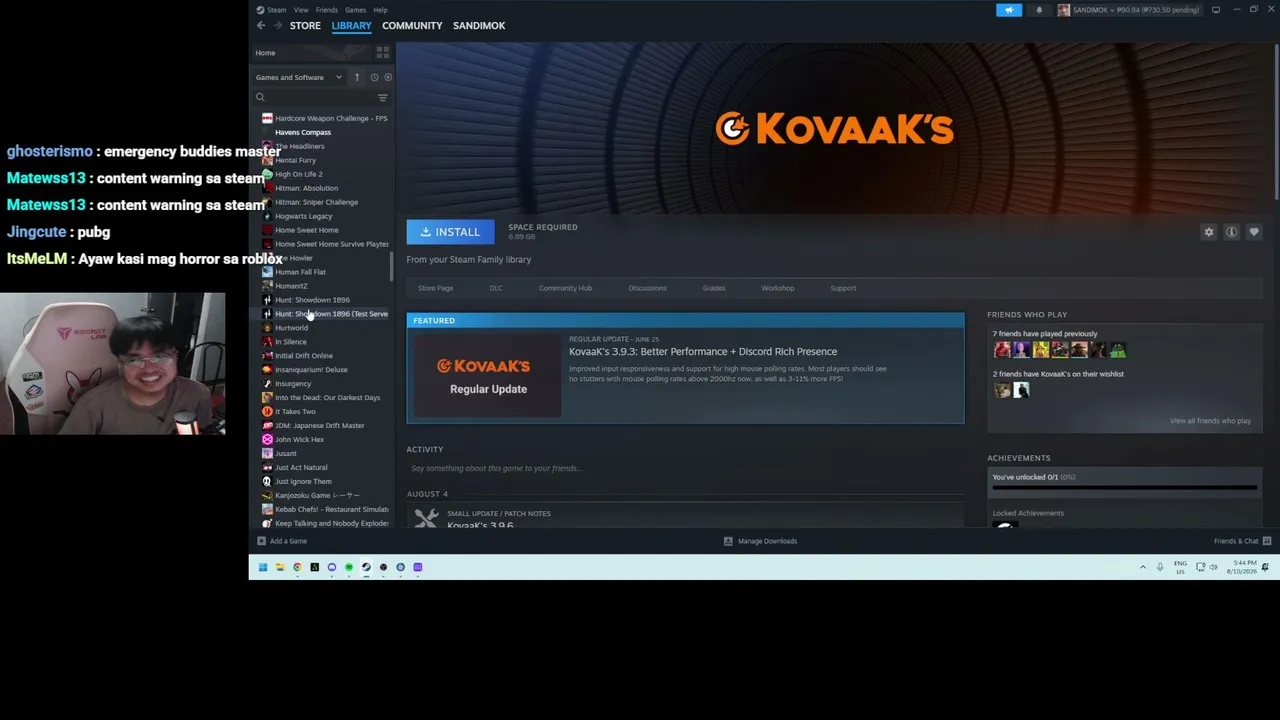Sort library with the up arrow icon
1280x720 pixels.
[x=357, y=77]
